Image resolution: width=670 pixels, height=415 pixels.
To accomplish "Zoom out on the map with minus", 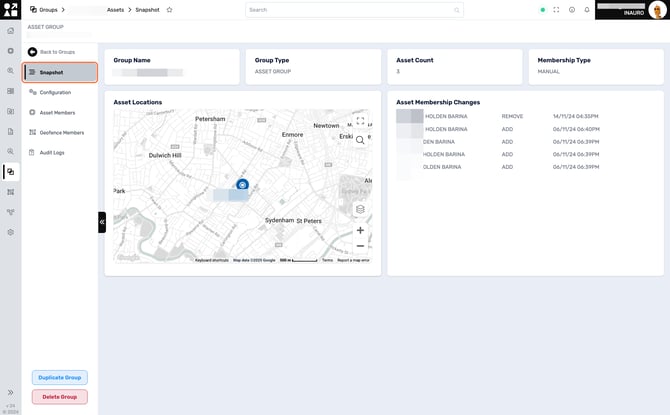I will click(x=360, y=246).
